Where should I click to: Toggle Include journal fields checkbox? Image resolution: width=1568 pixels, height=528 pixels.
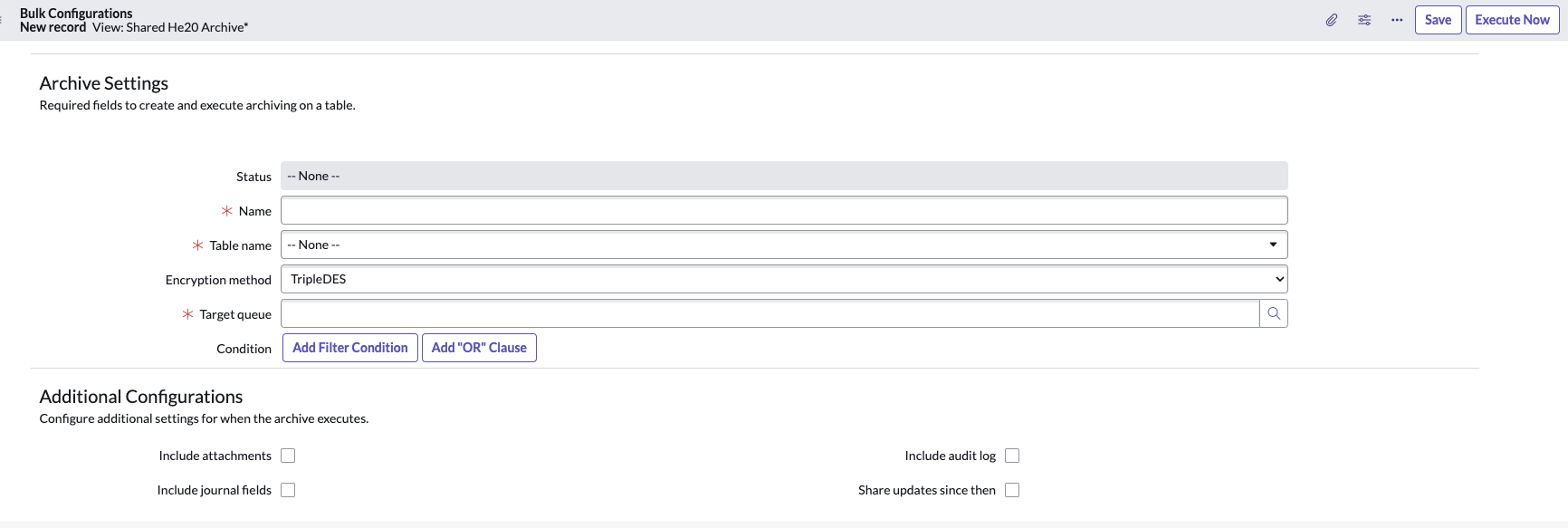pyautogui.click(x=288, y=490)
